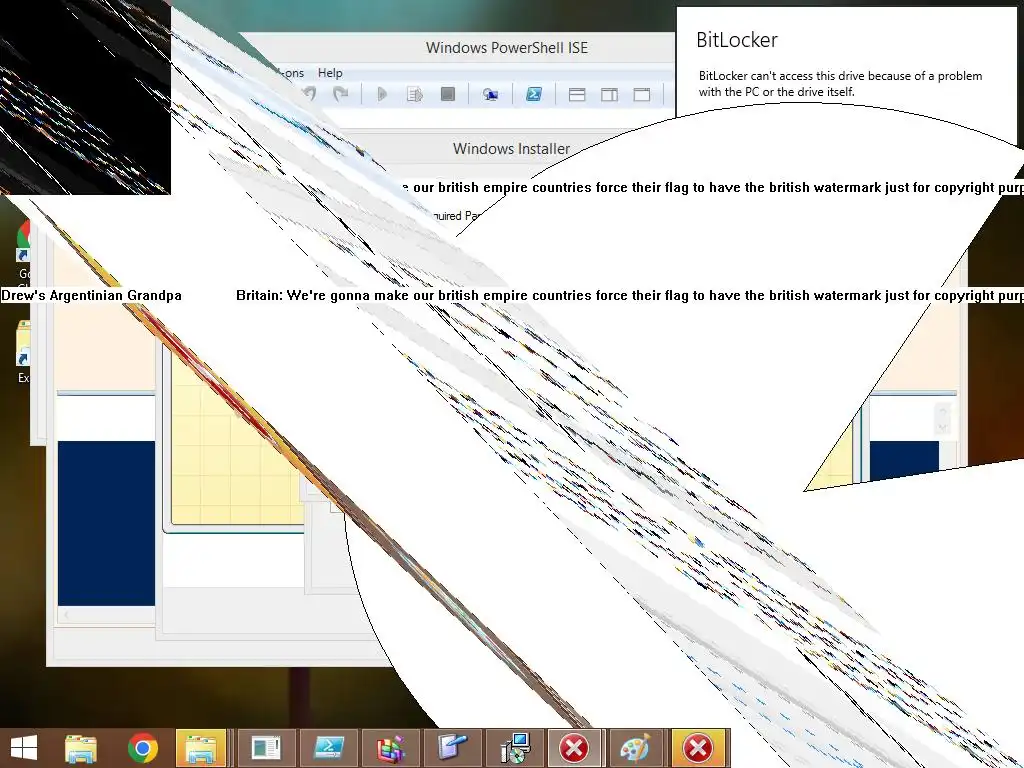Open the Help menu in PowerShell ISE
Viewport: 1024px width, 768px height.
[330, 72]
